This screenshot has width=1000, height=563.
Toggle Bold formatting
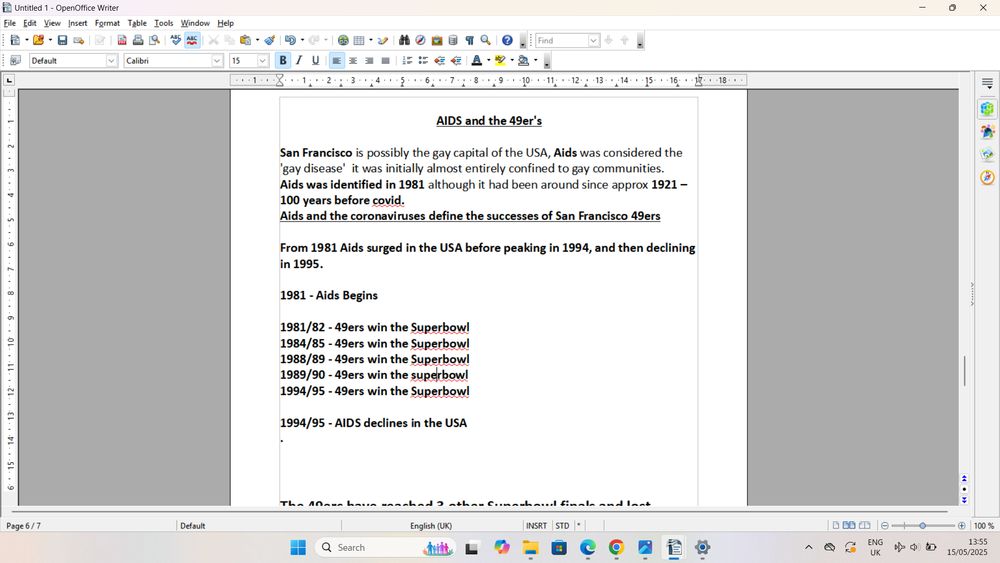point(283,61)
